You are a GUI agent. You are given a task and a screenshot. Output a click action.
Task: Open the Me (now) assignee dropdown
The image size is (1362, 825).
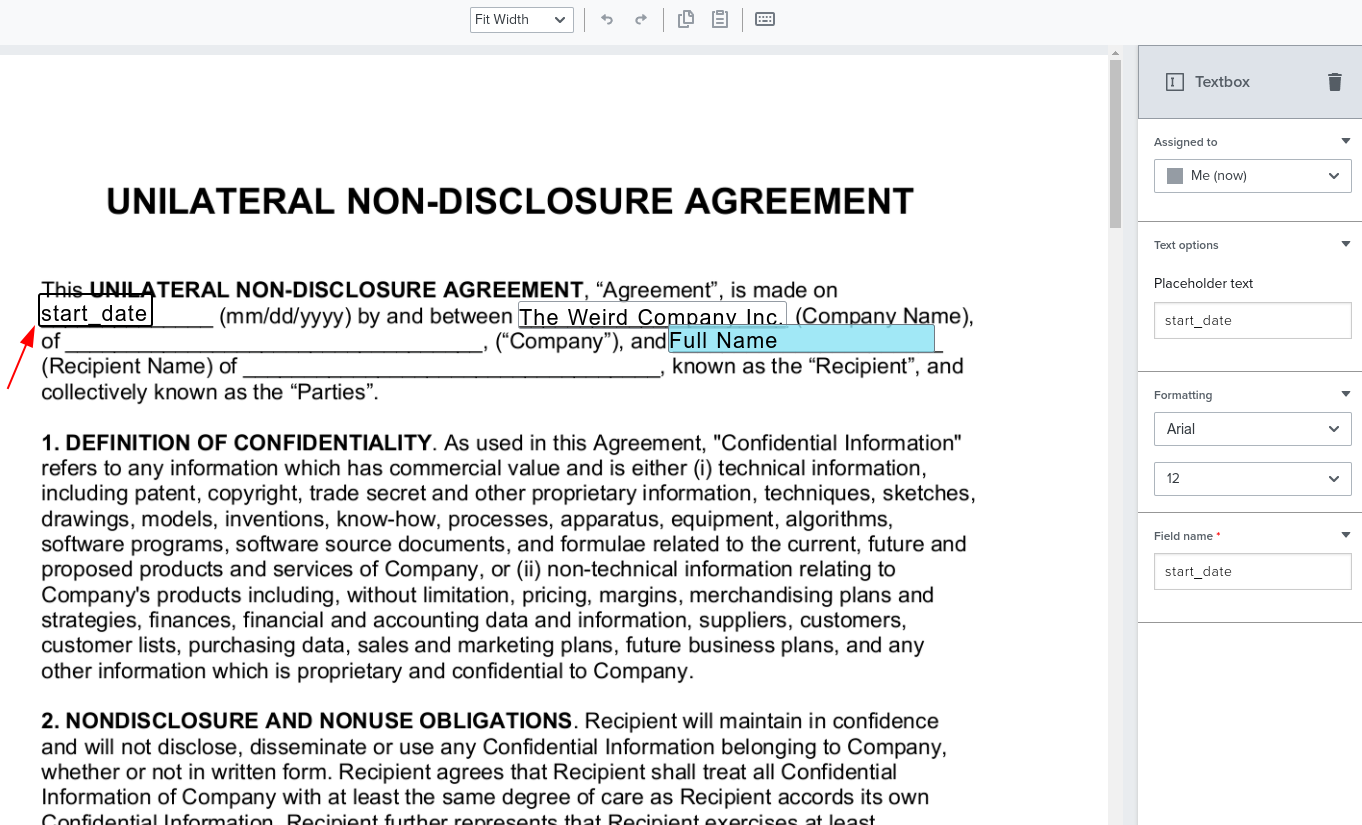tap(1253, 176)
